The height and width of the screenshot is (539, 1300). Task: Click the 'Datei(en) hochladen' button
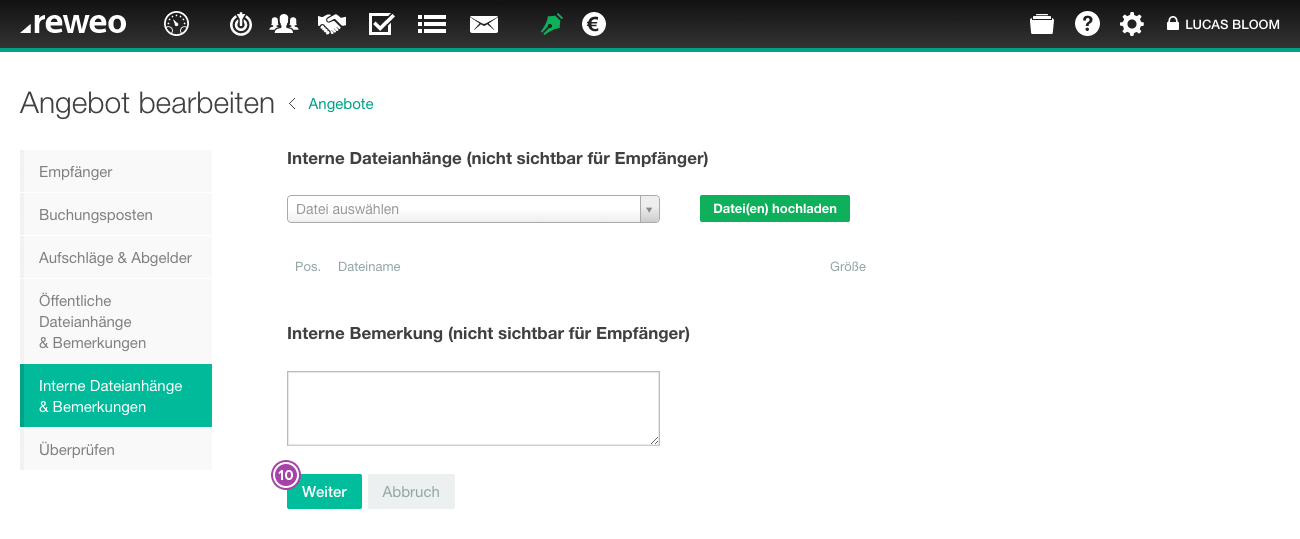tap(775, 209)
